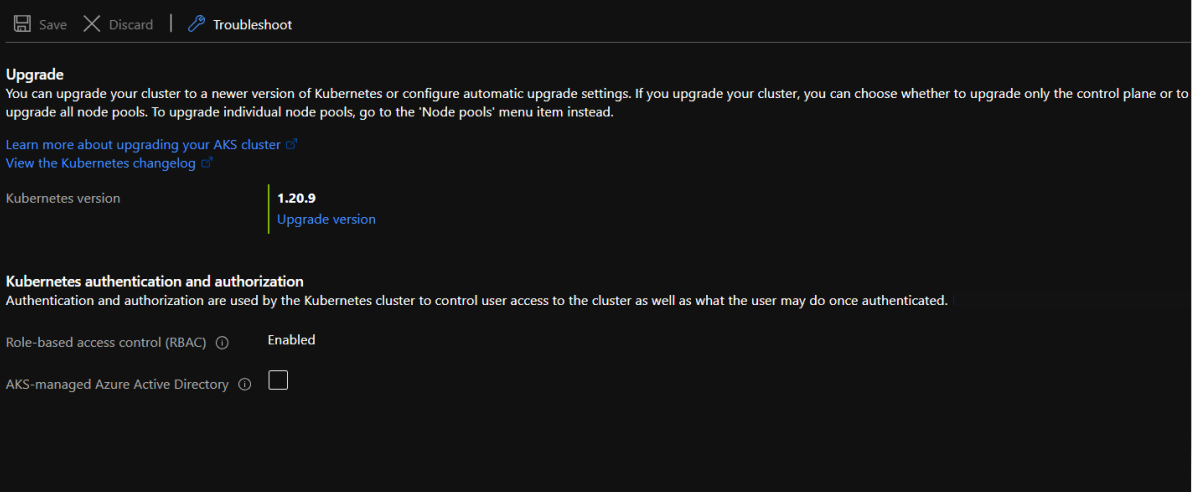Image resolution: width=1192 pixels, height=492 pixels.
Task: Open the Troubleshoot text label in toolbar
Action: tap(252, 24)
